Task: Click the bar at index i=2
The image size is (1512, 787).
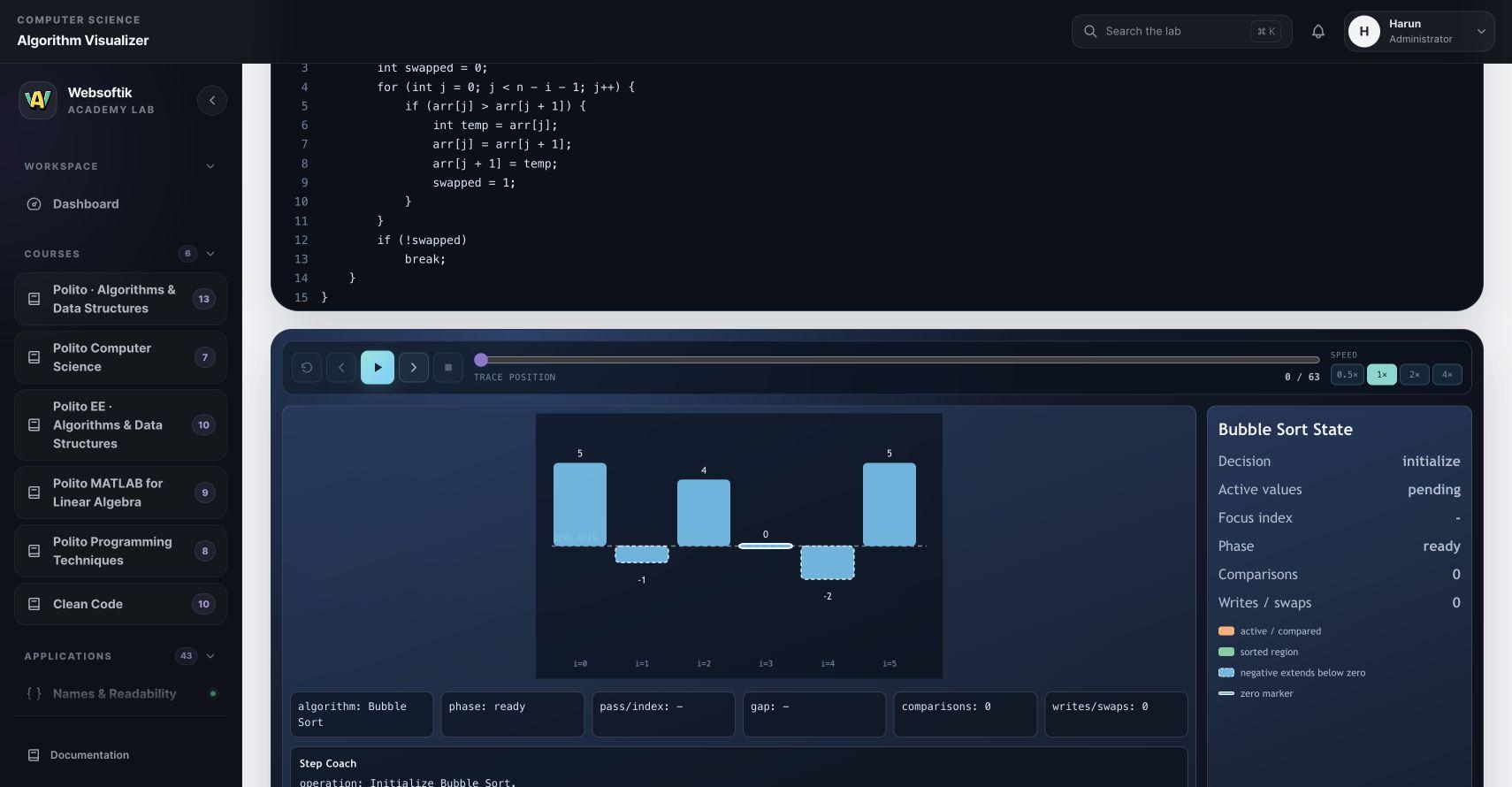Action: pos(704,513)
